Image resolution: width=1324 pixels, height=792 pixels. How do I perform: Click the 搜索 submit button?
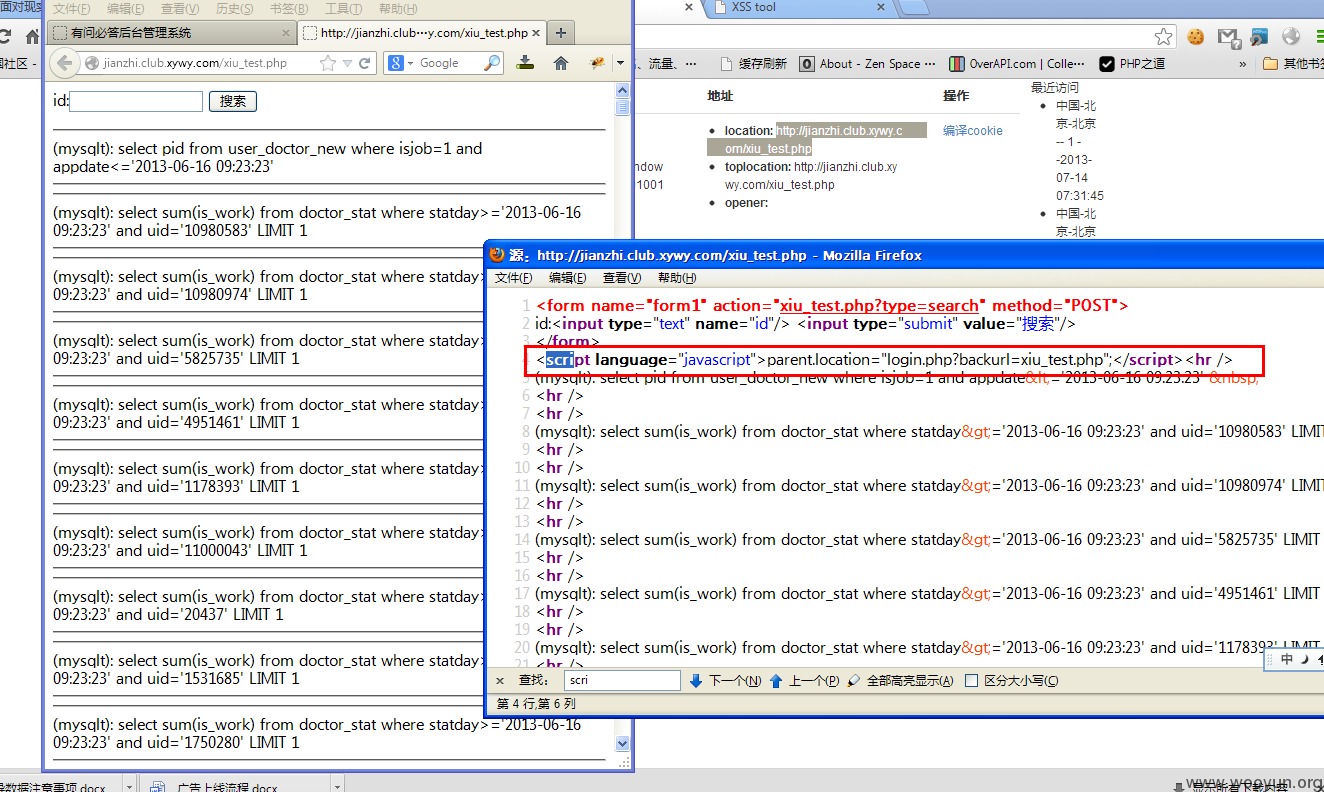pos(233,101)
